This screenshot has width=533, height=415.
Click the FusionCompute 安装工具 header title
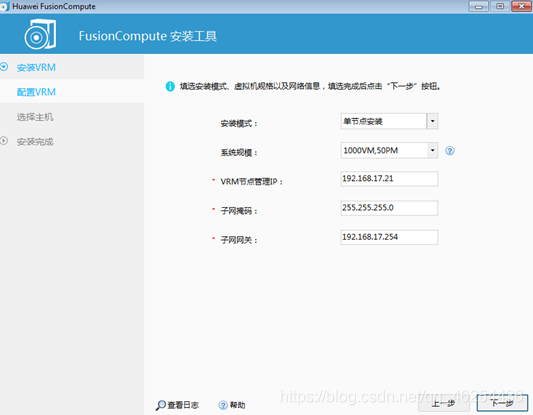148,36
